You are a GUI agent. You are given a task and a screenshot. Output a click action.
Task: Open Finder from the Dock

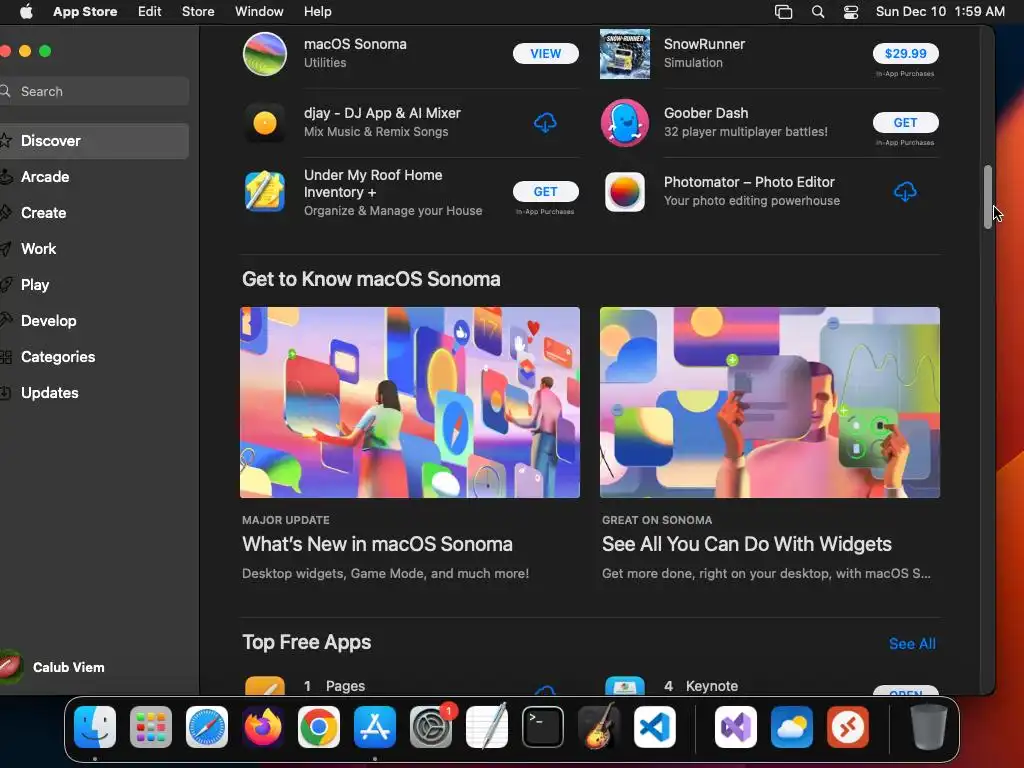click(95, 727)
